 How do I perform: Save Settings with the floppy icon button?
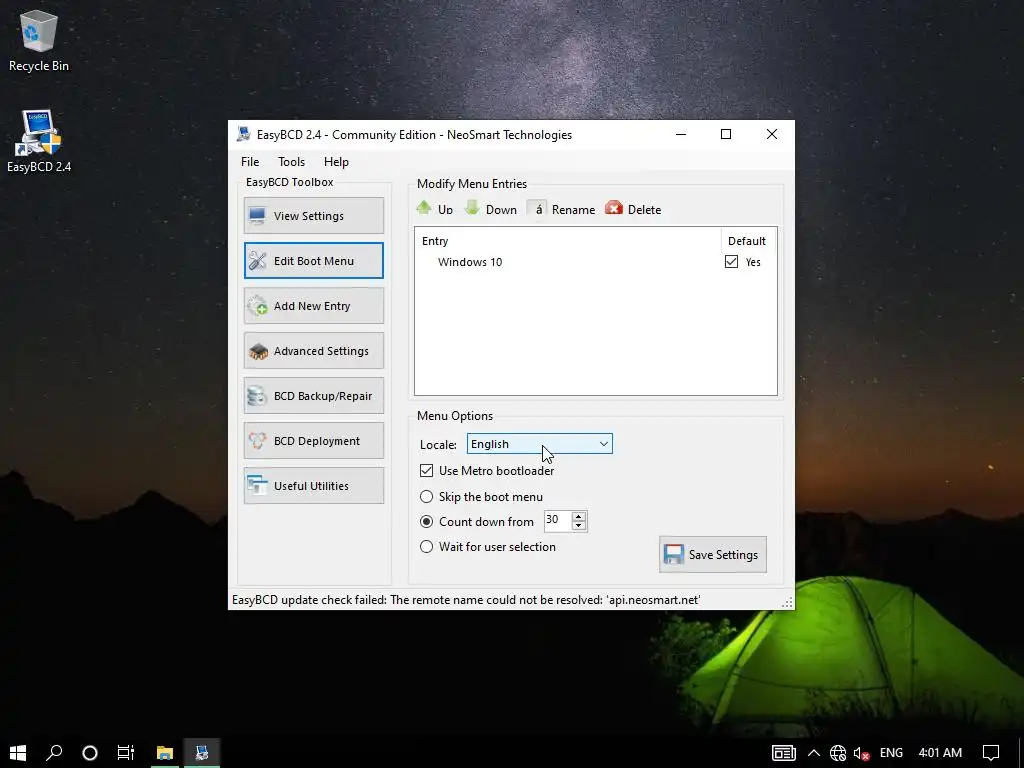[712, 554]
